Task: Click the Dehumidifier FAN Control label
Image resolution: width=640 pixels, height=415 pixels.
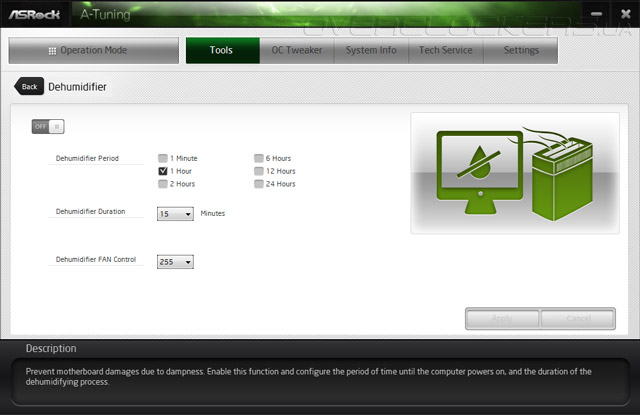Action: (x=96, y=259)
